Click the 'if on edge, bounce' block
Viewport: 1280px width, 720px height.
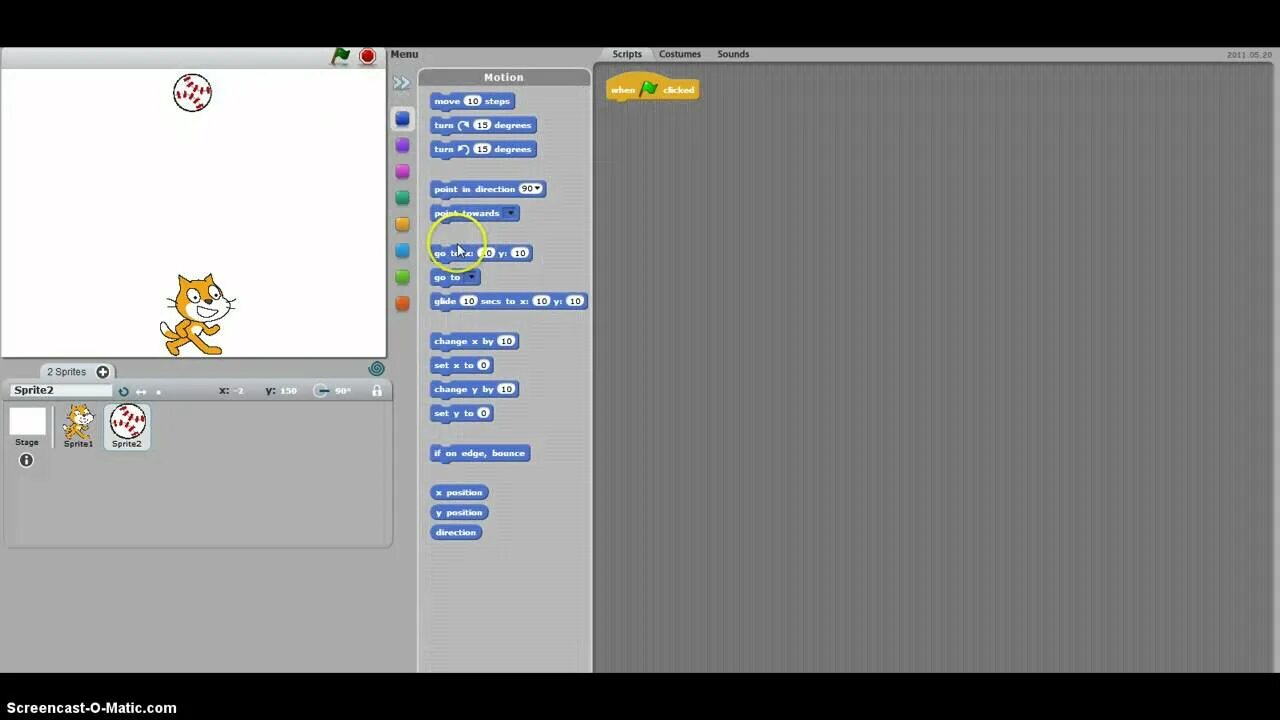pyautogui.click(x=480, y=453)
